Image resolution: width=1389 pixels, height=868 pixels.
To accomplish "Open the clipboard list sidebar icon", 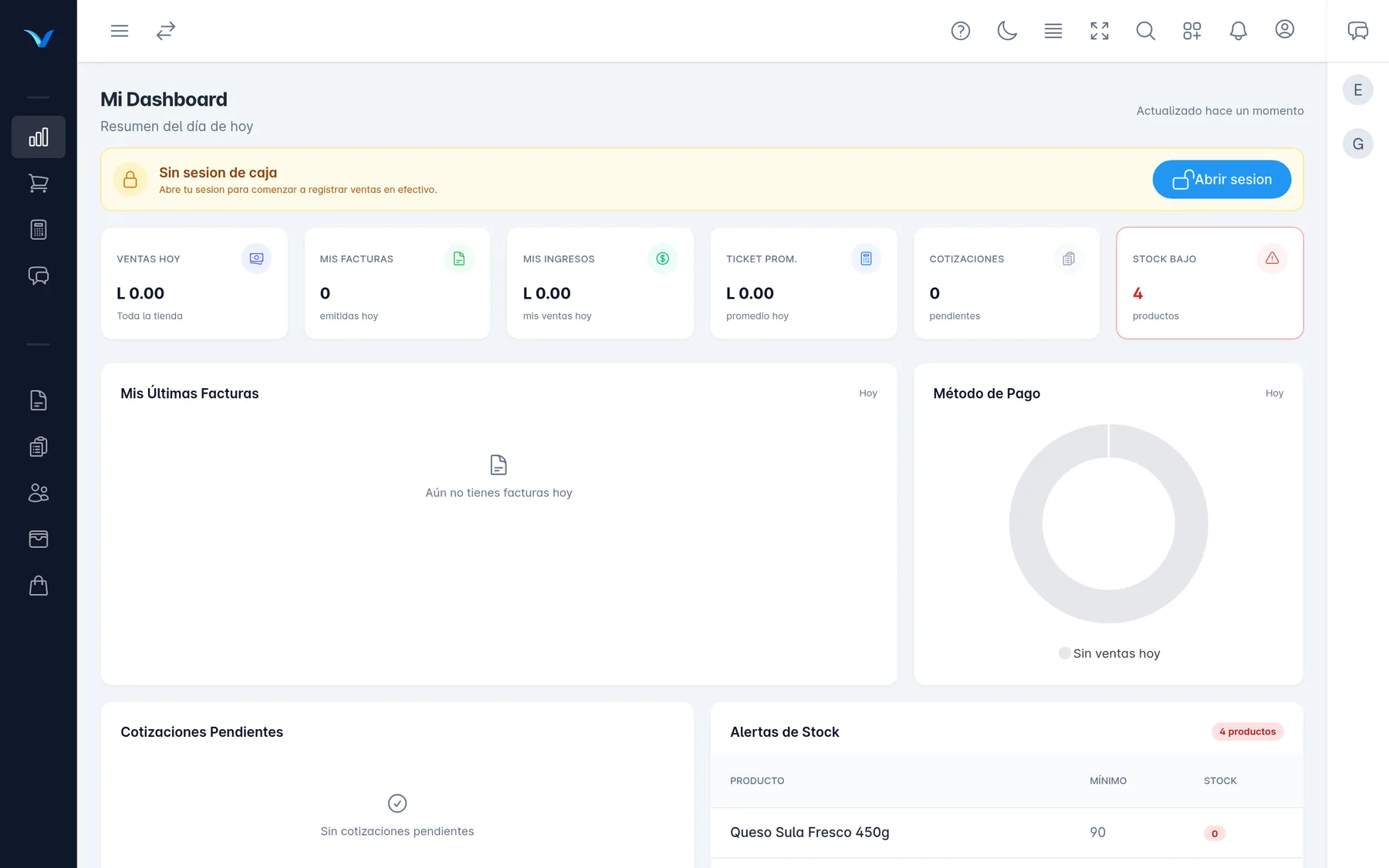I will (39, 447).
